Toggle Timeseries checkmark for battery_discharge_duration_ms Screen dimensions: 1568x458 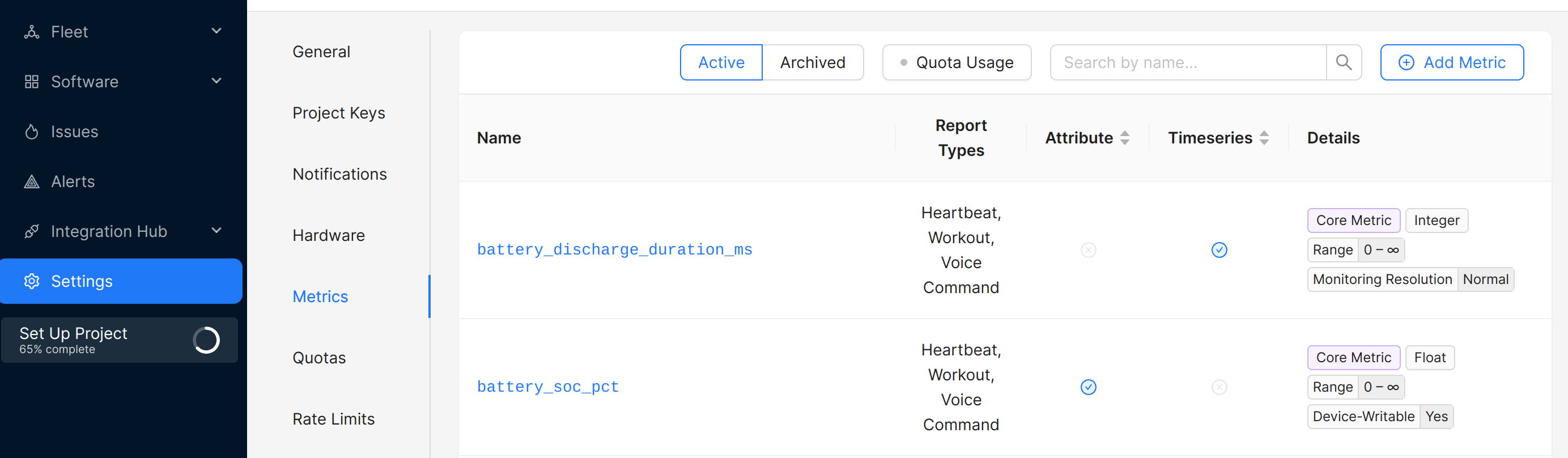(1219, 250)
